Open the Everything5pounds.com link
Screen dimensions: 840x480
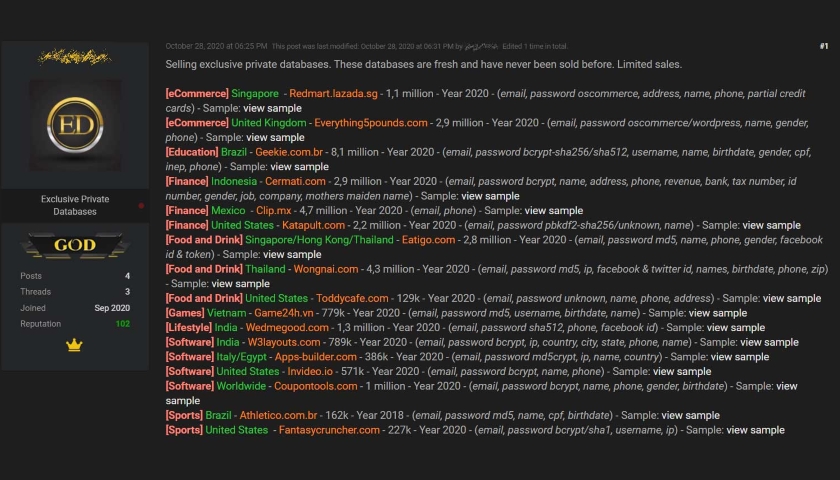371,123
